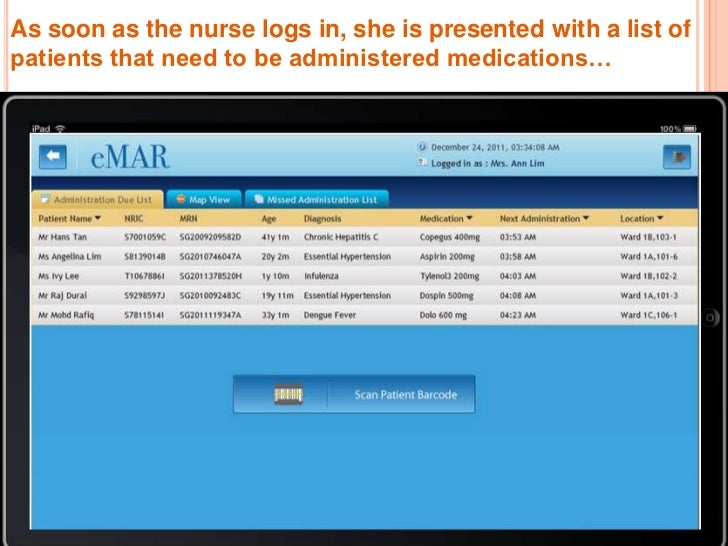Click the Age column header
The height and width of the screenshot is (546, 728).
pyautogui.click(x=269, y=219)
